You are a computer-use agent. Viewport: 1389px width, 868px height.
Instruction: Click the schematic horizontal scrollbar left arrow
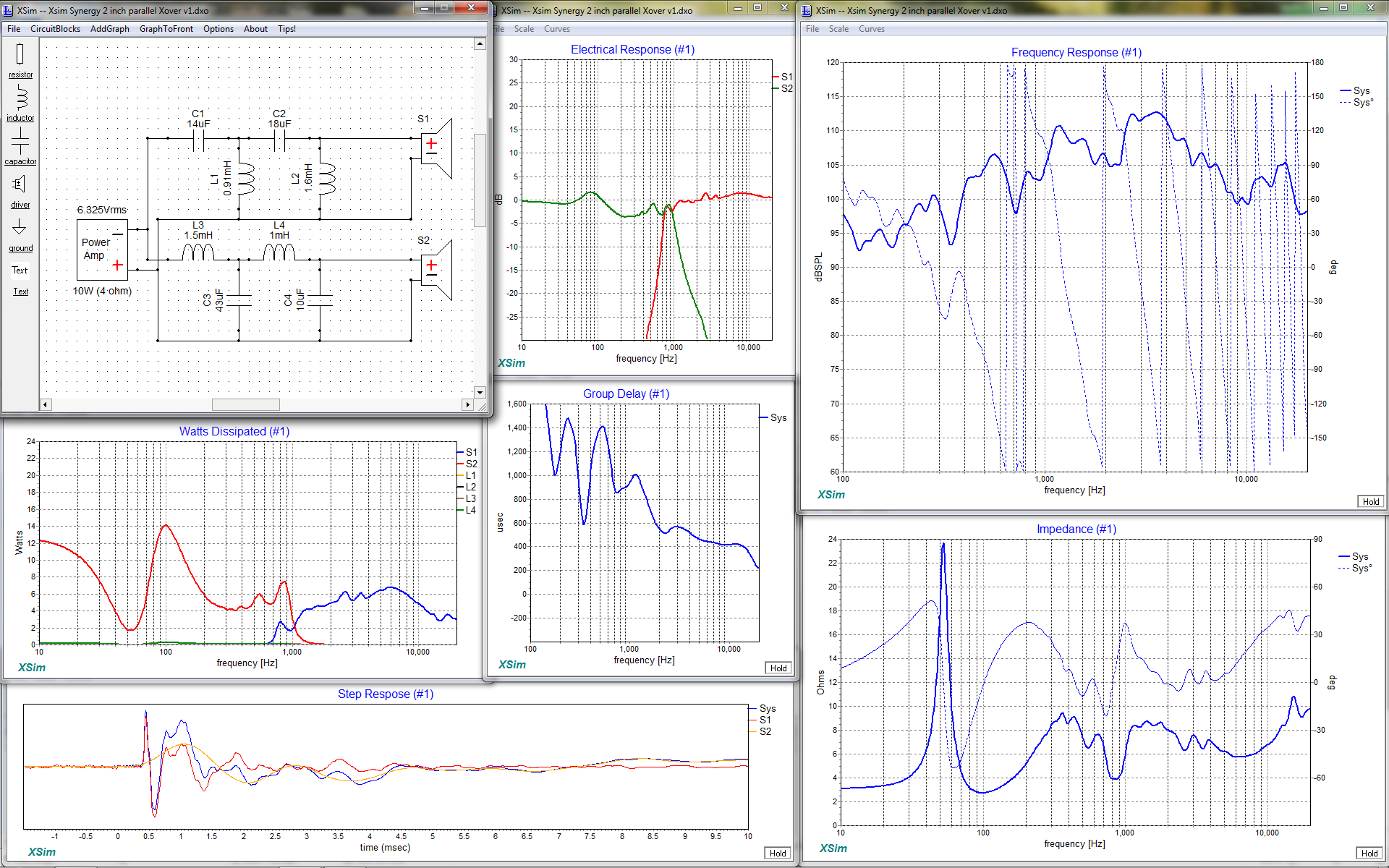coord(46,404)
